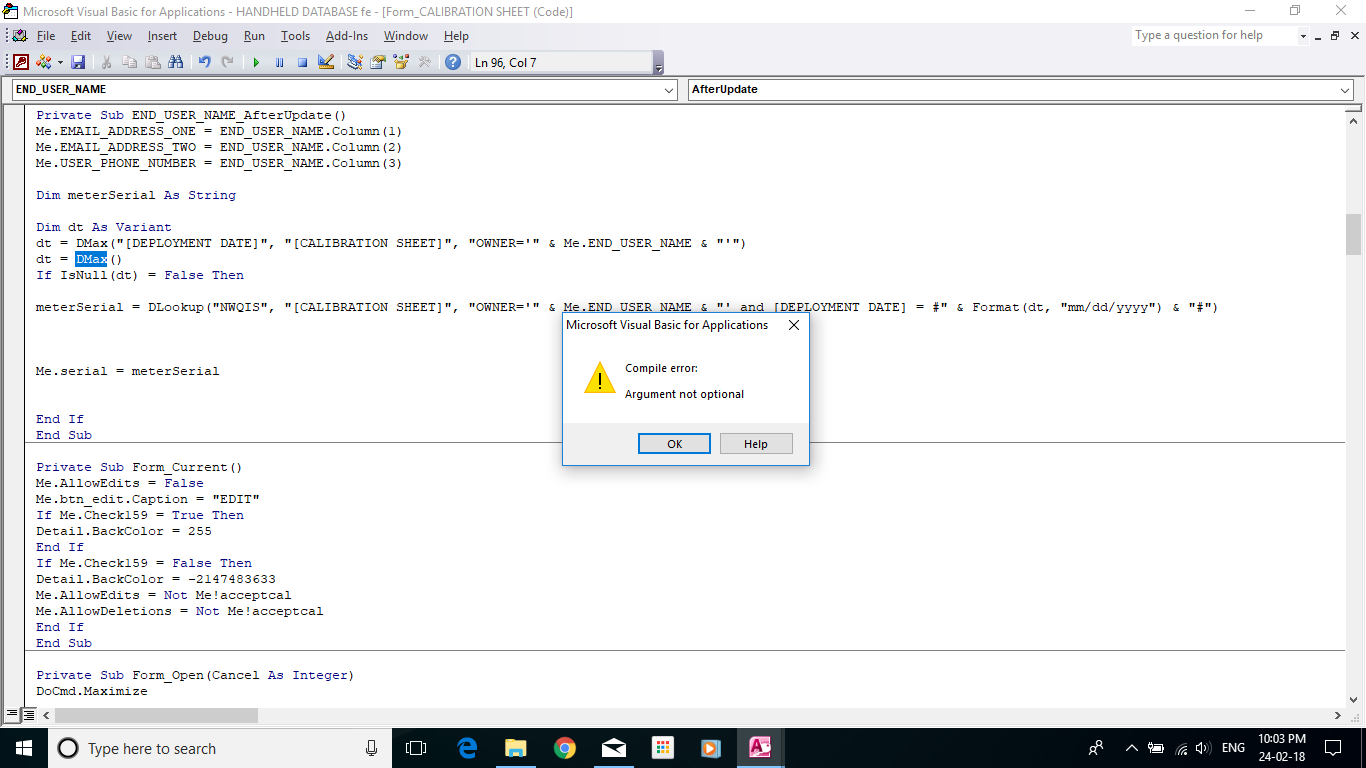1366x768 pixels.
Task: Click the Paste clipboard icon
Action: point(152,62)
